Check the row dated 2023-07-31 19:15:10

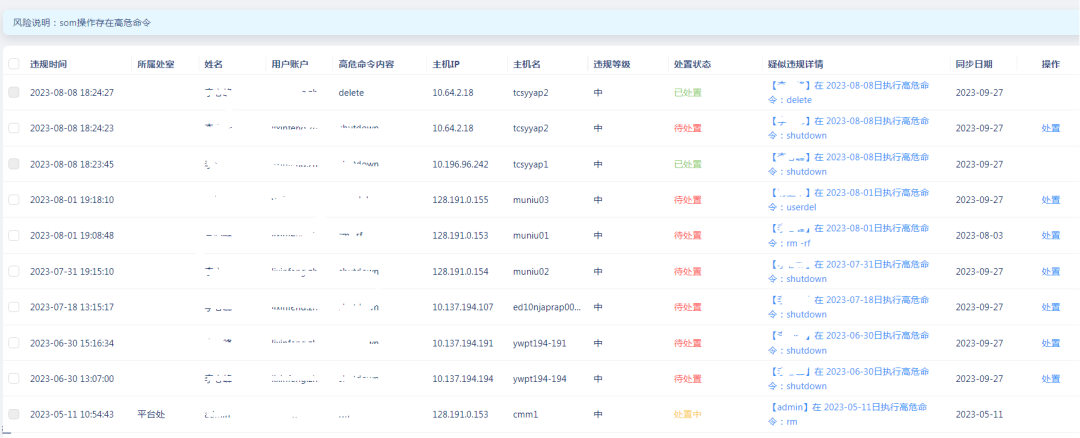coord(14,271)
